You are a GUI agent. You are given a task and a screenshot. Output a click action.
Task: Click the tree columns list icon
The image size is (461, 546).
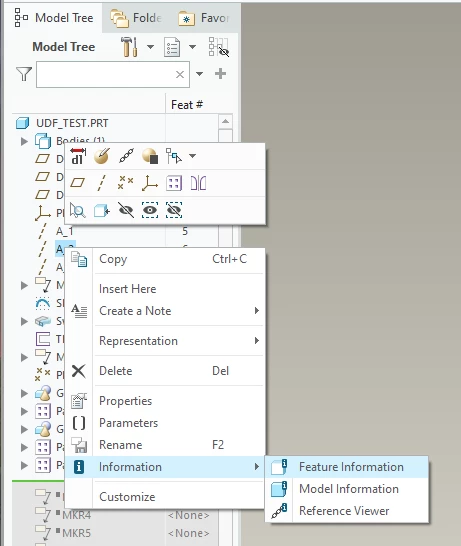point(172,47)
